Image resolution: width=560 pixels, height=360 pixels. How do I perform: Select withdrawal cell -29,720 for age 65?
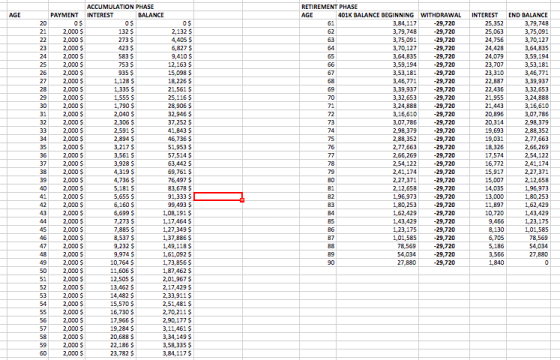(x=444, y=56)
